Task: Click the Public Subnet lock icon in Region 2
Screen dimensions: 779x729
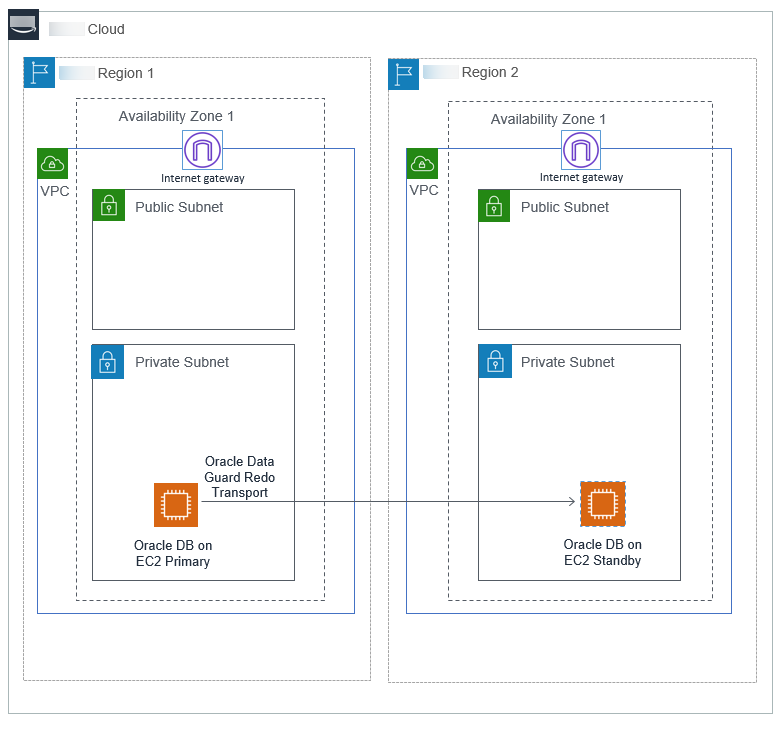Action: tap(493, 205)
